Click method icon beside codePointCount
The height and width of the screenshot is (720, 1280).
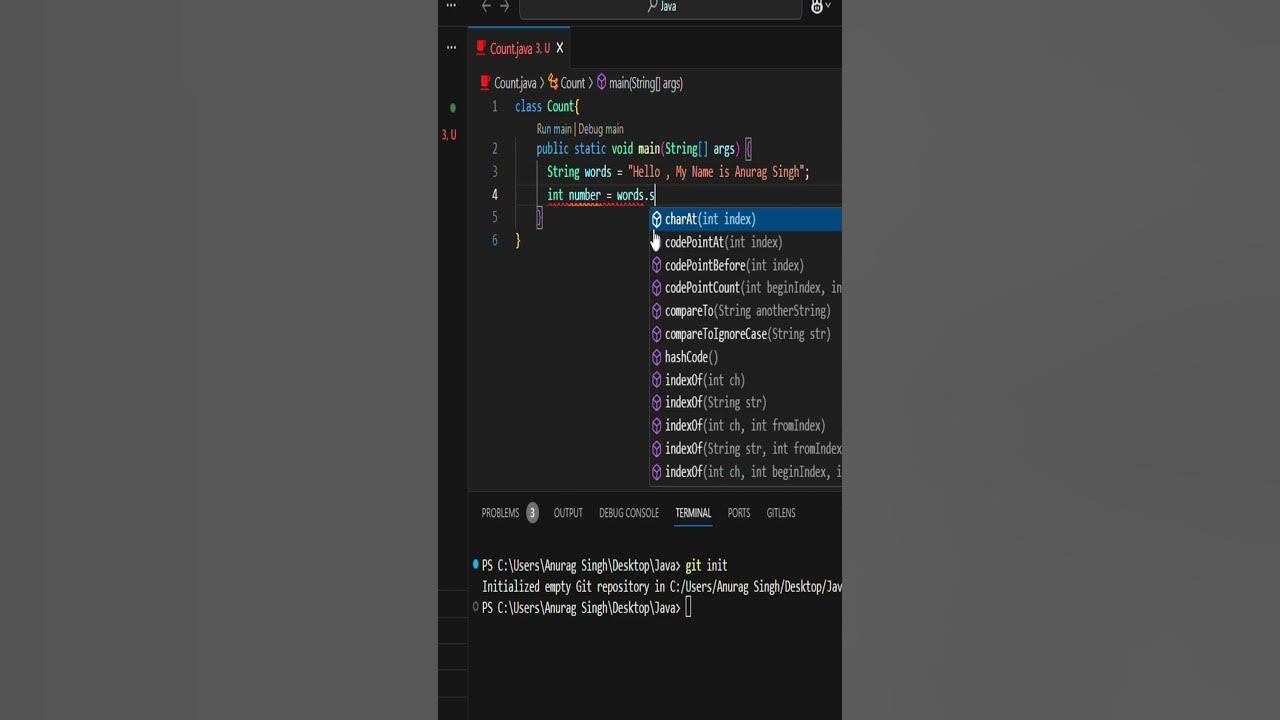[x=657, y=288]
